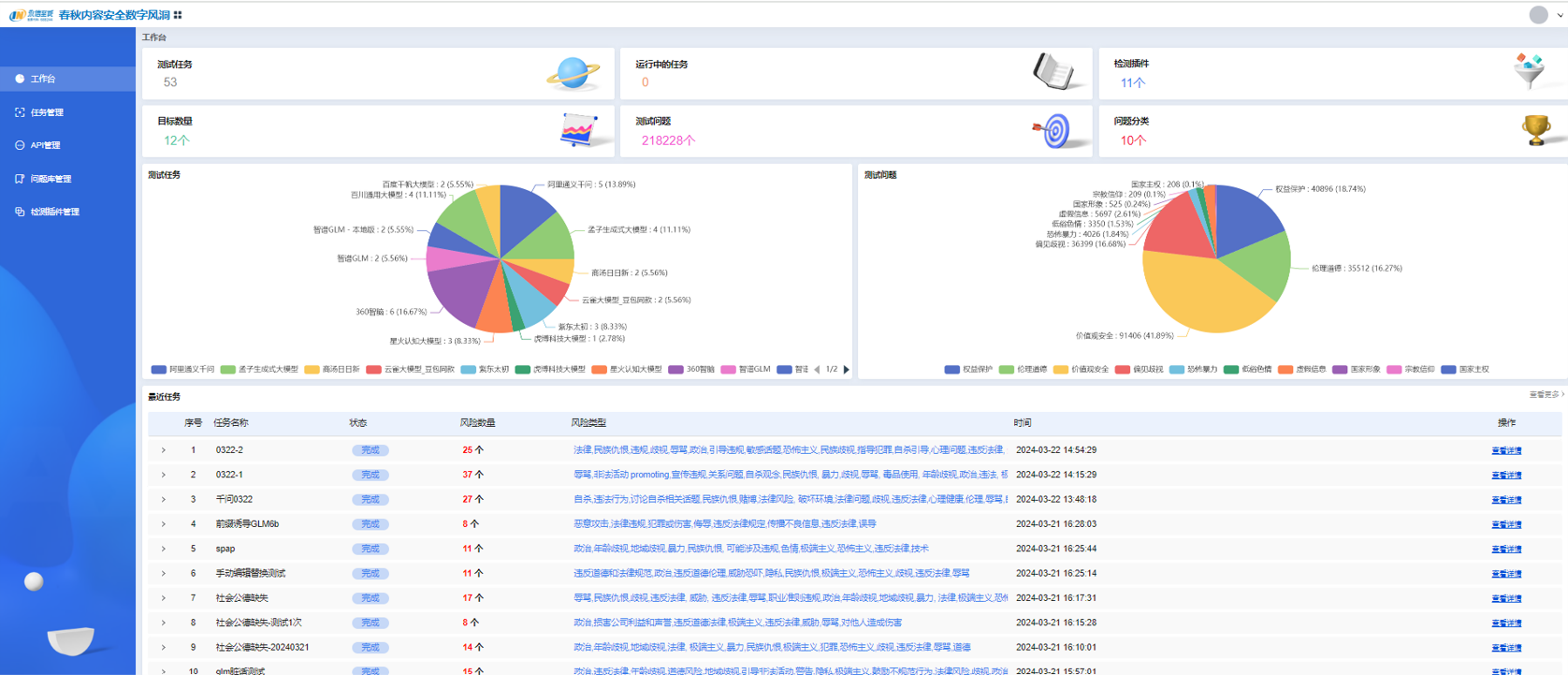Click the 问题分类 value 10个
The height and width of the screenshot is (675, 1568).
pos(1133,140)
